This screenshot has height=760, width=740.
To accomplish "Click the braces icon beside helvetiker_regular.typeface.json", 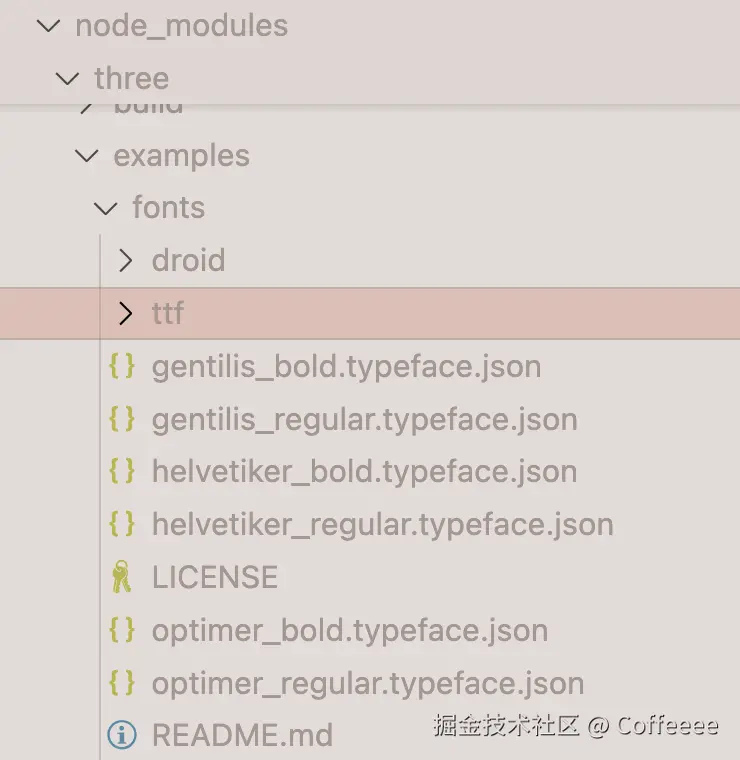I will click(121, 524).
